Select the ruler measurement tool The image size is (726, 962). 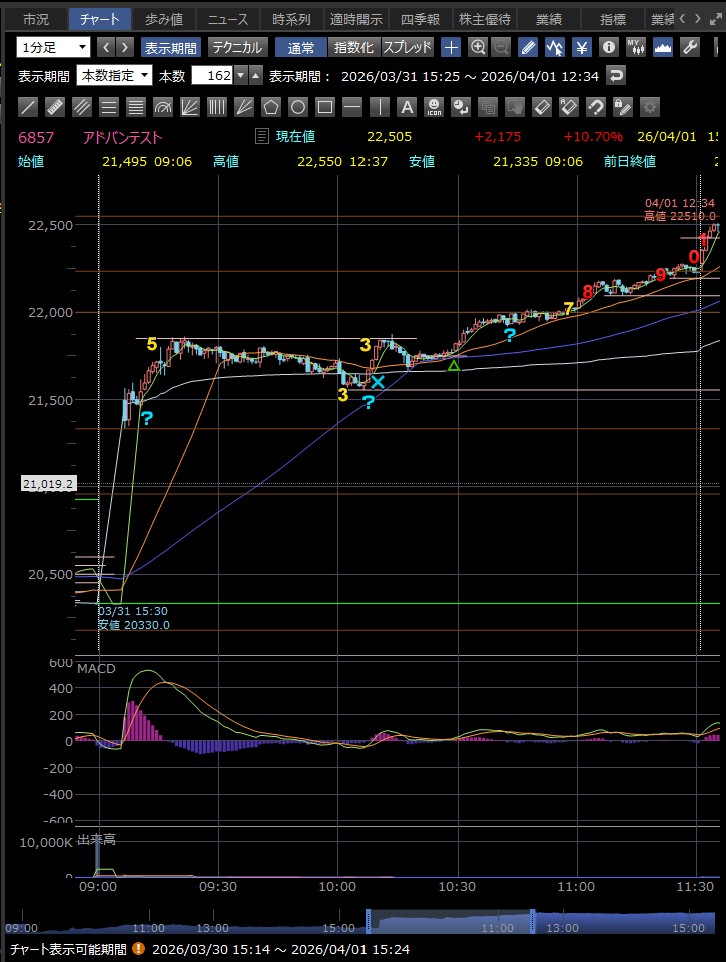(56, 107)
